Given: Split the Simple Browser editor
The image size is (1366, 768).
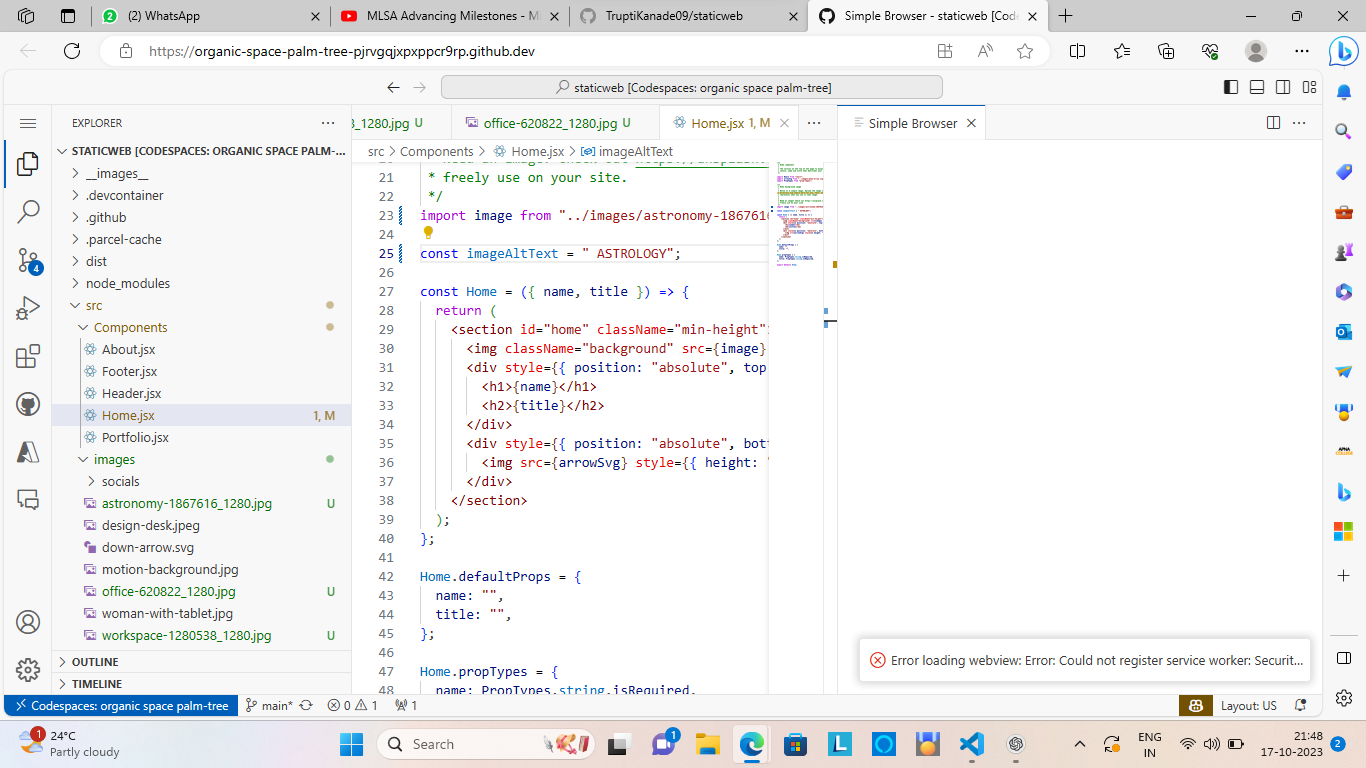Looking at the screenshot, I should pos(1272,122).
